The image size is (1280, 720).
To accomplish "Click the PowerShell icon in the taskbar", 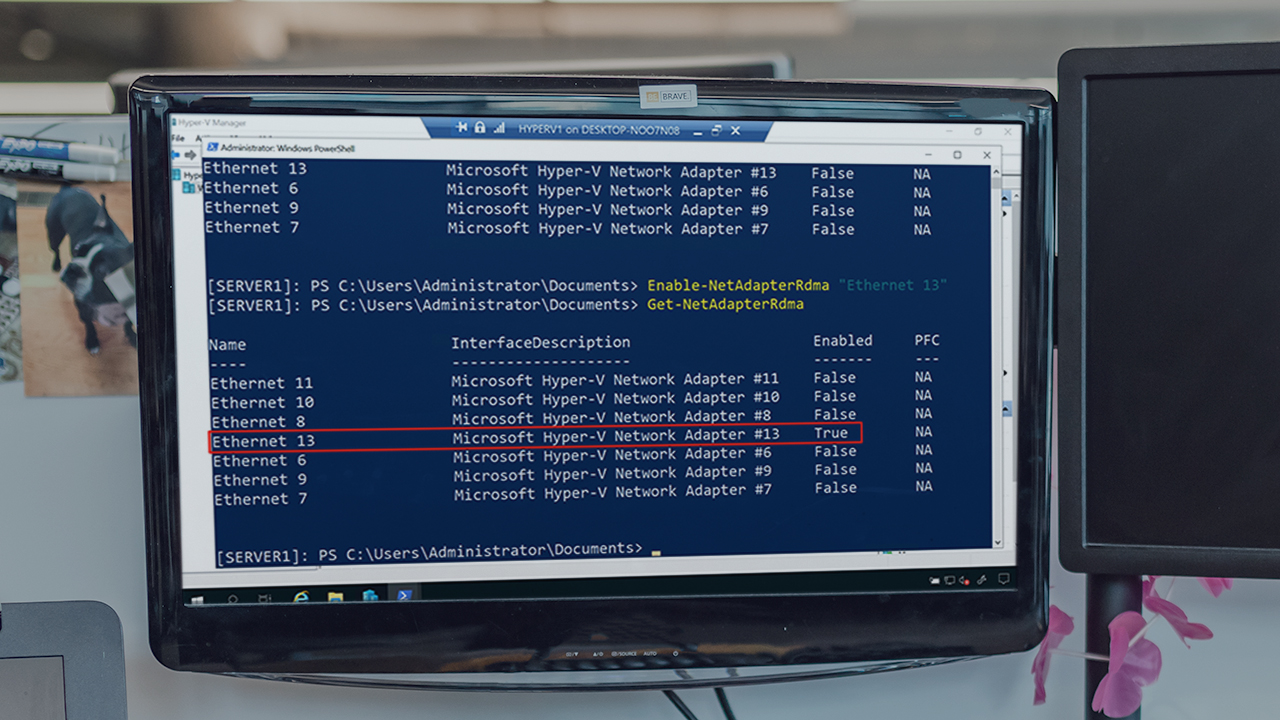I will [x=405, y=596].
